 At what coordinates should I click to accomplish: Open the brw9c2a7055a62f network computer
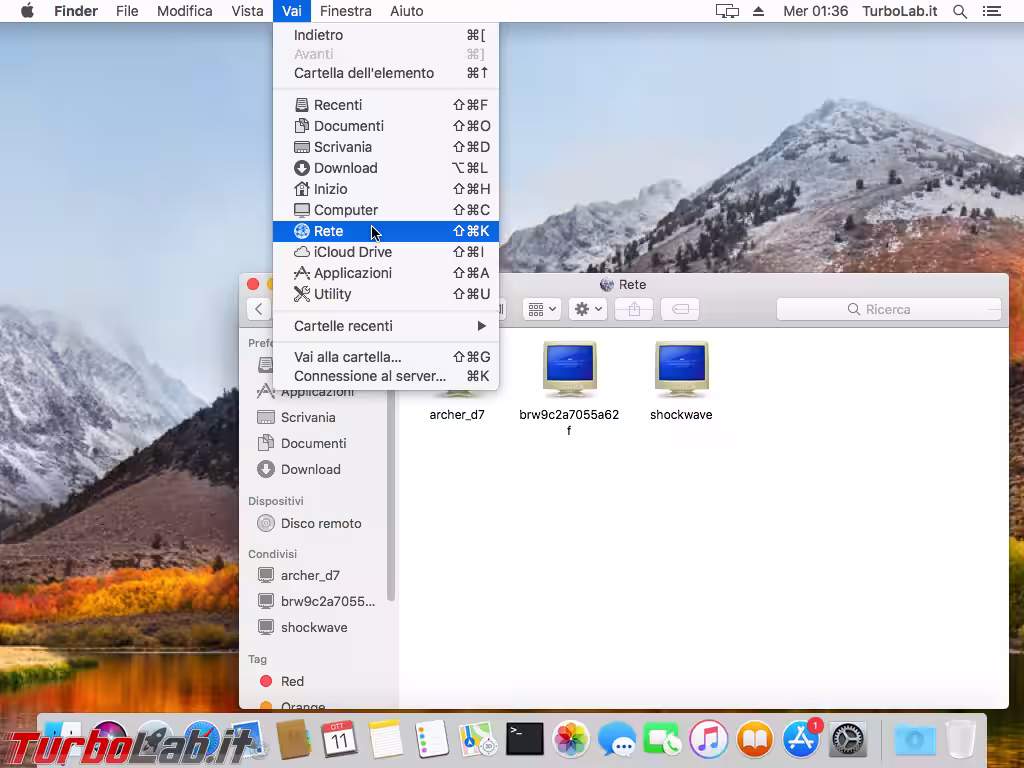[569, 370]
